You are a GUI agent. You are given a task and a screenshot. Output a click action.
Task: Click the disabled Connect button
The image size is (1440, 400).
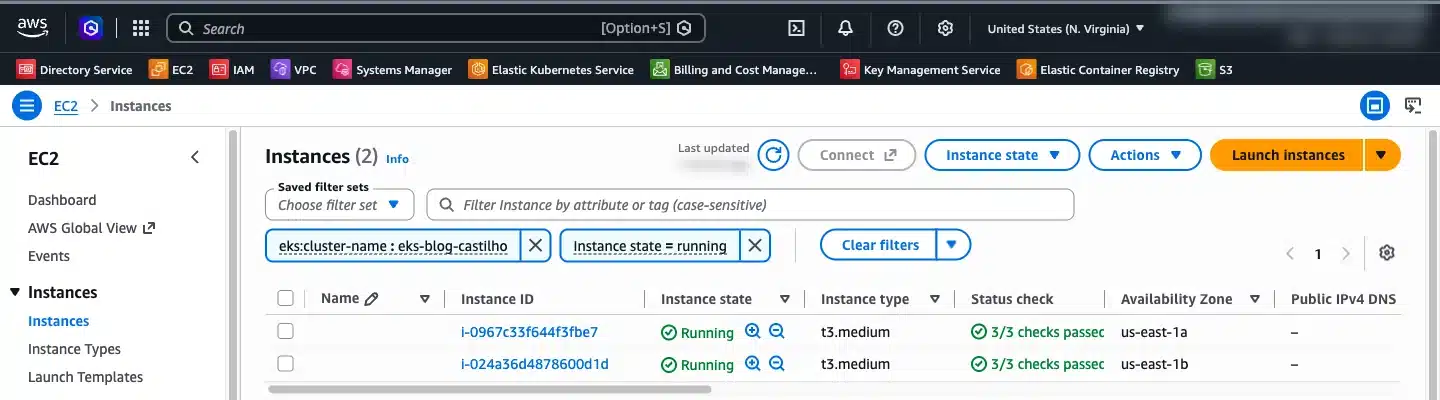tap(856, 155)
